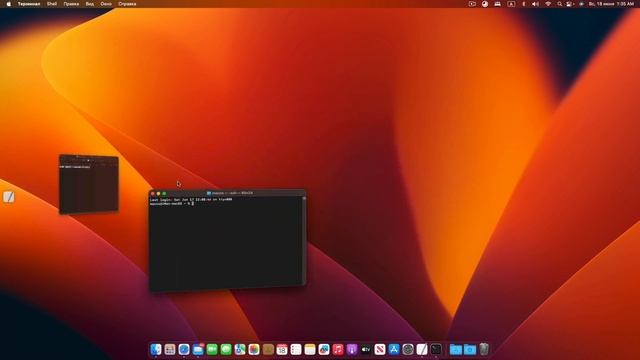640x360 pixels.
Task: Click the screen recording status icon
Action: pyautogui.click(x=472, y=4)
